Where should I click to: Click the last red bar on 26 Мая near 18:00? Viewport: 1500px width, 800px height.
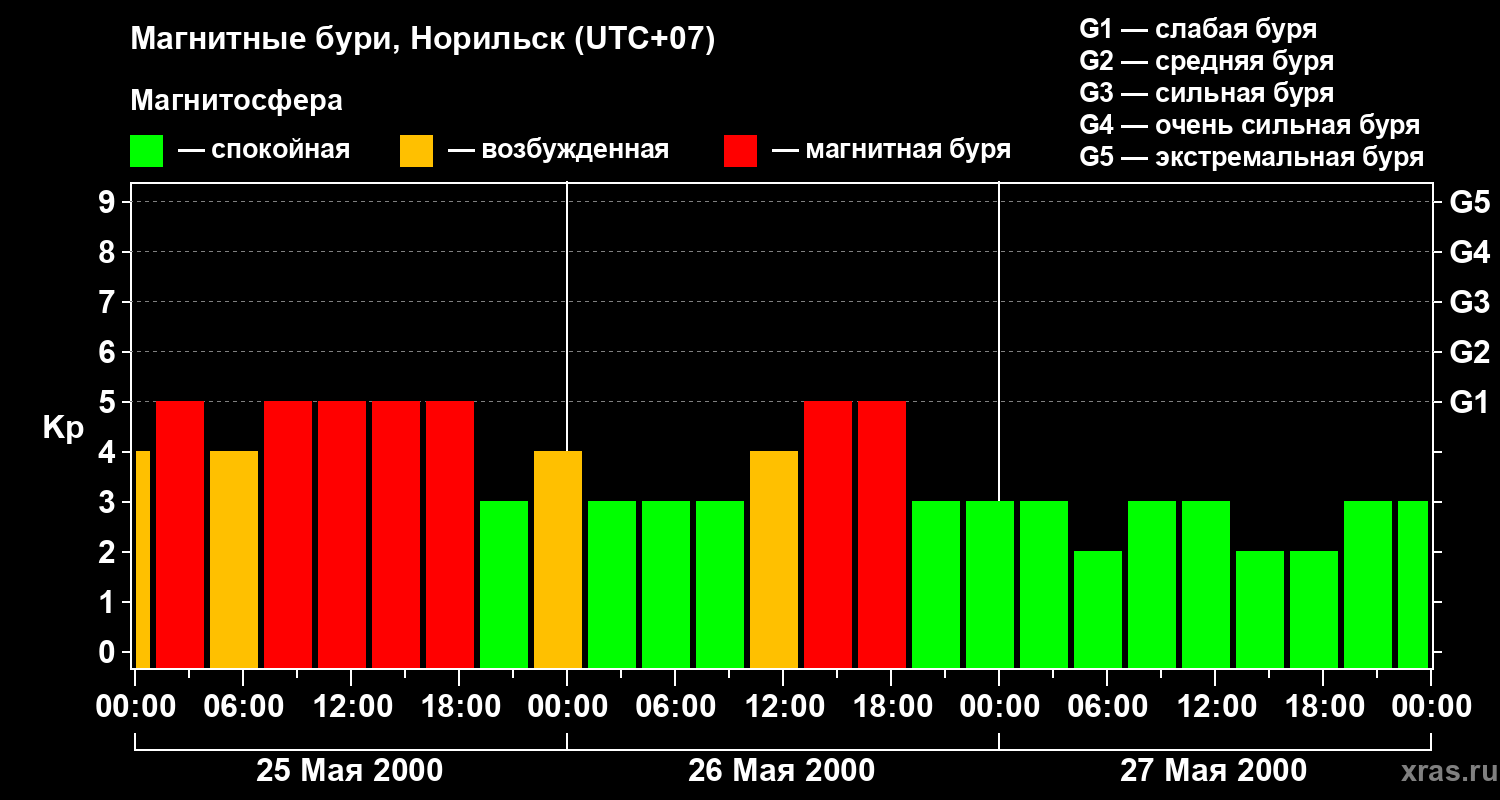click(x=882, y=534)
